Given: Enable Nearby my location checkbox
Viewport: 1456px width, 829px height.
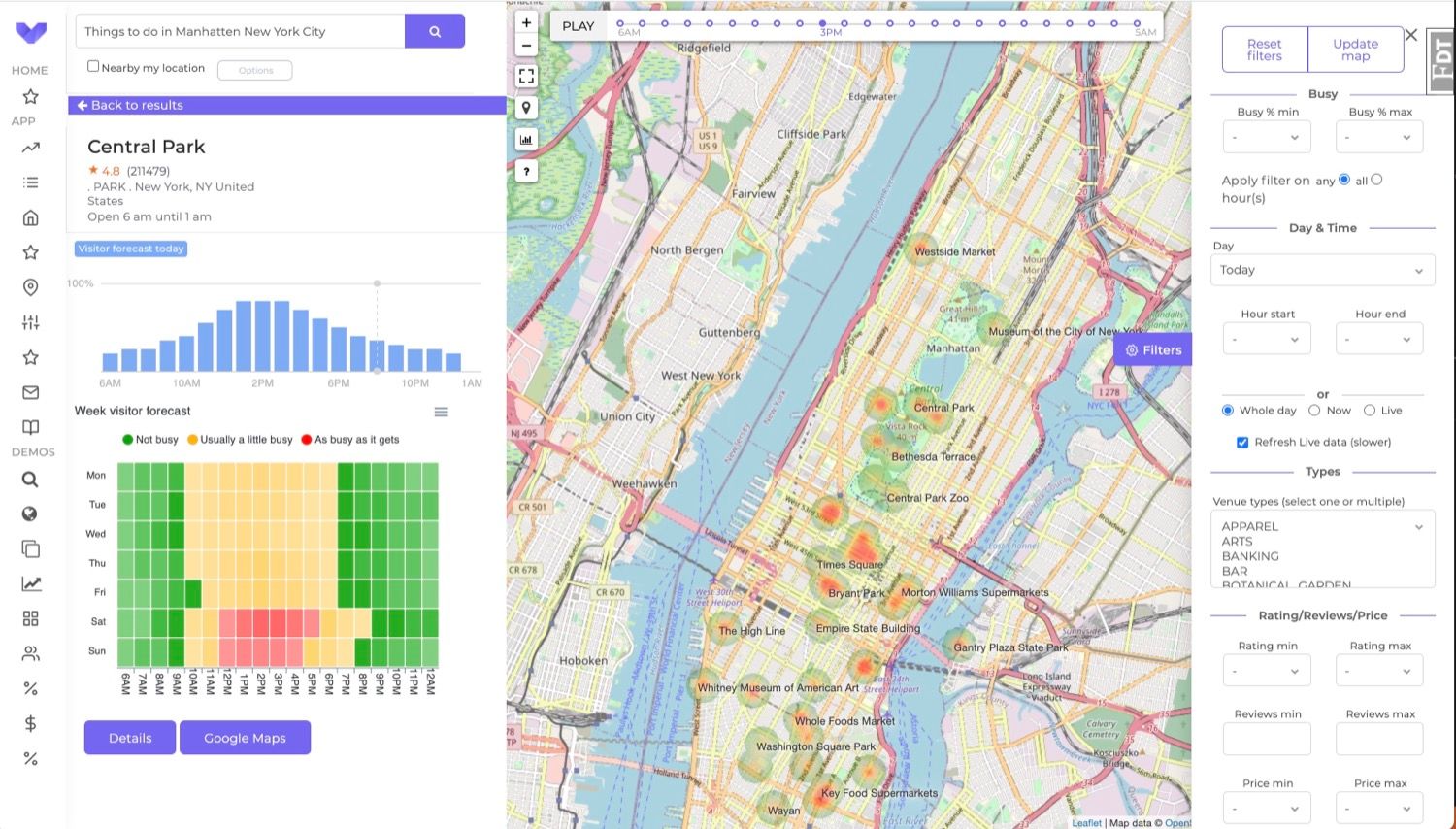Looking at the screenshot, I should point(93,66).
